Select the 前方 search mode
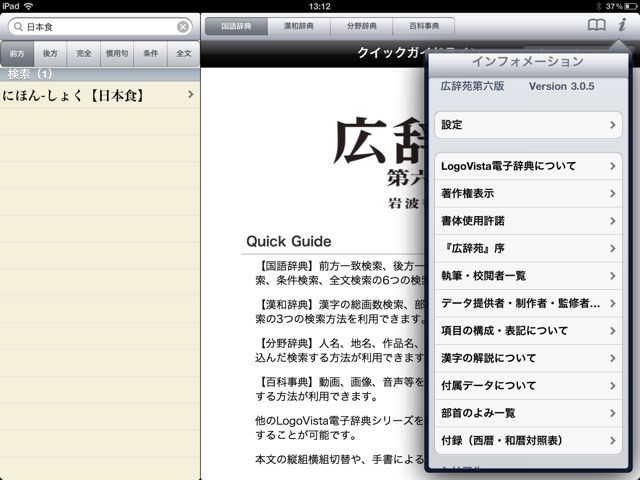 (x=17, y=53)
